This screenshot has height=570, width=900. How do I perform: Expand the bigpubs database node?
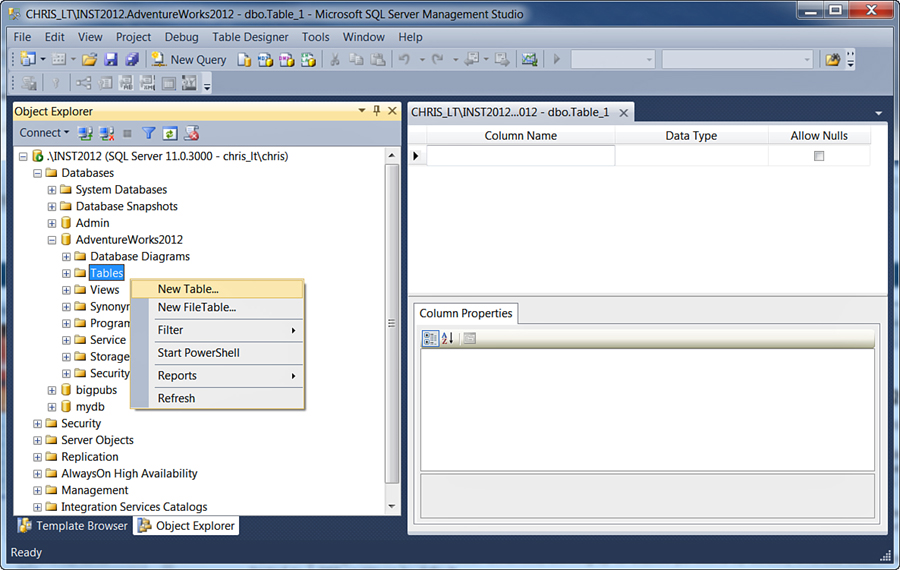(52, 390)
